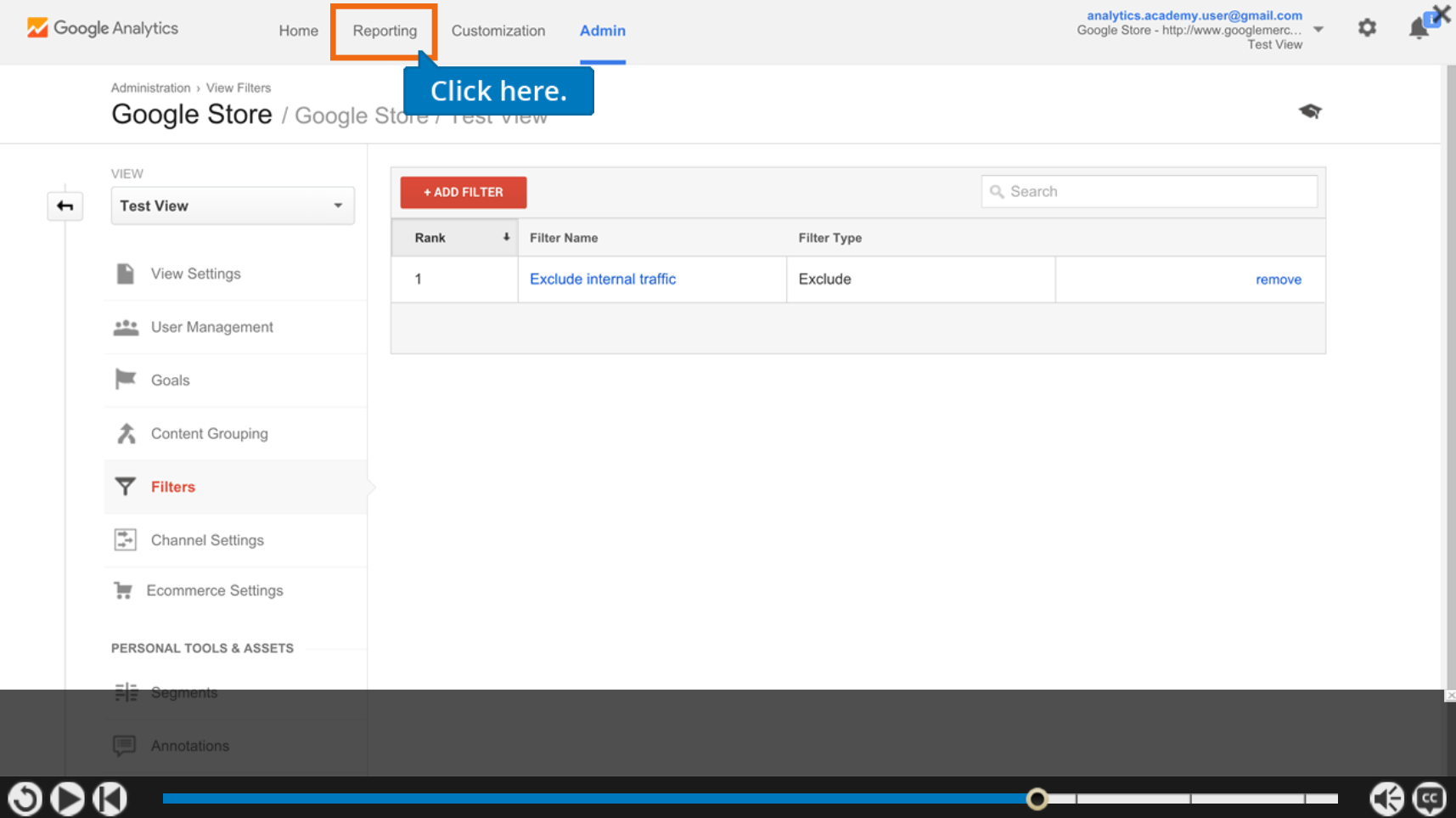Viewport: 1456px width, 818px height.
Task: Click the Filters funnel icon
Action: 126,487
